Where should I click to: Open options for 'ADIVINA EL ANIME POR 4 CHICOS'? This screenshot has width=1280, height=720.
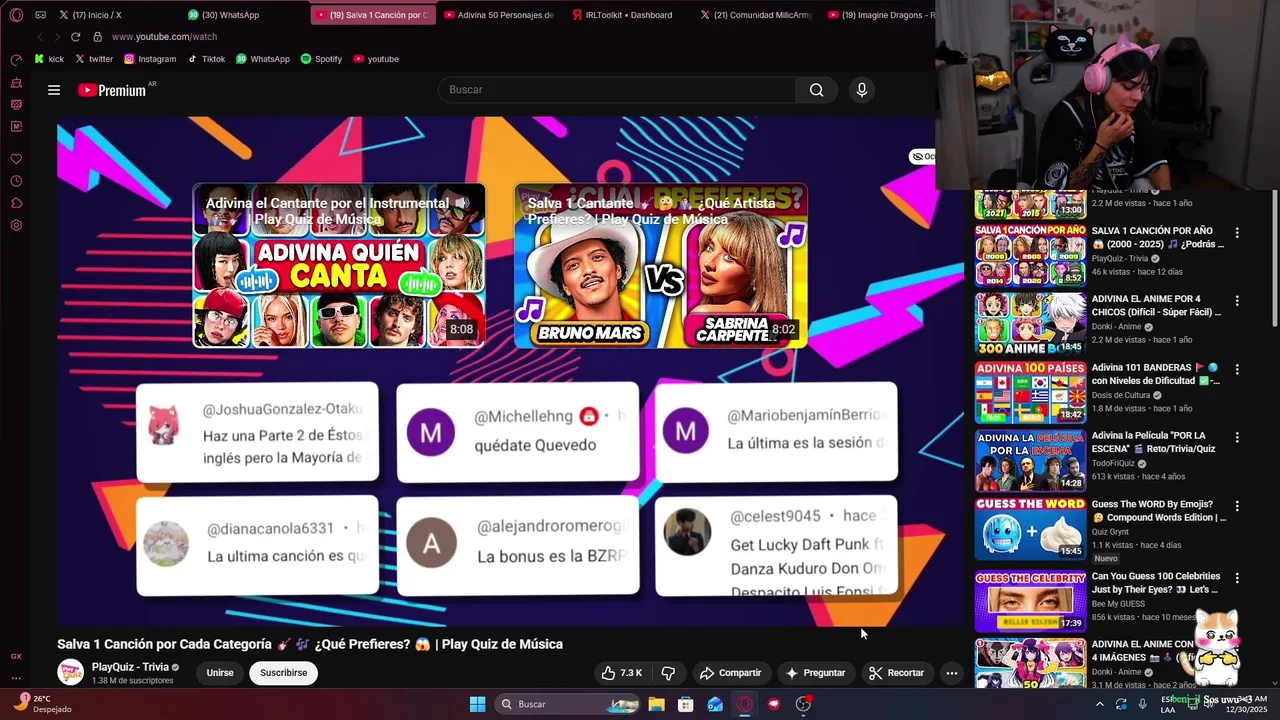(x=1237, y=300)
